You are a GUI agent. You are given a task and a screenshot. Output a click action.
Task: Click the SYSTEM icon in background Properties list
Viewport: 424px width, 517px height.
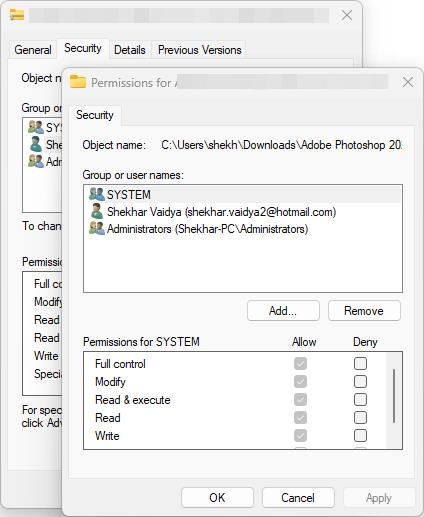tap(36, 127)
